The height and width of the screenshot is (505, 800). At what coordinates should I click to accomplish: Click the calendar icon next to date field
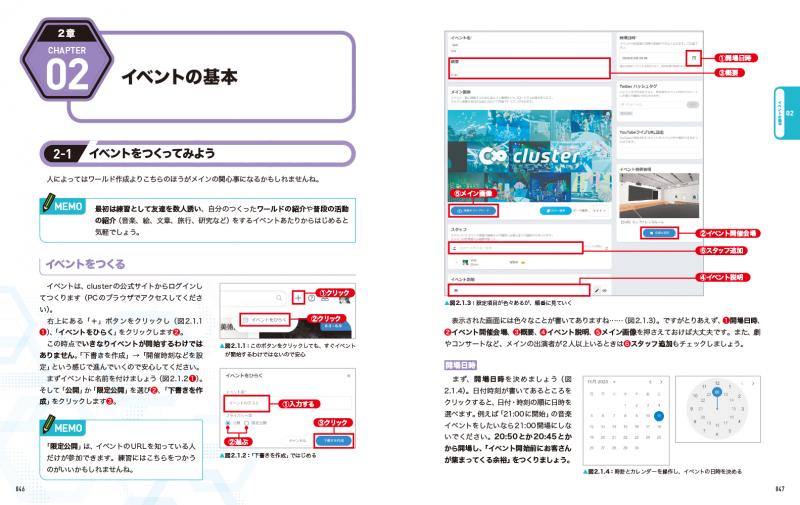coord(694,58)
